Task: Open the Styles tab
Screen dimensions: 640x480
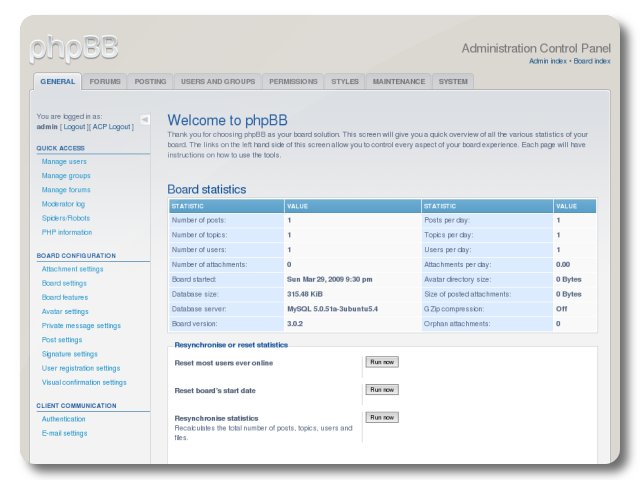Action: [x=345, y=82]
